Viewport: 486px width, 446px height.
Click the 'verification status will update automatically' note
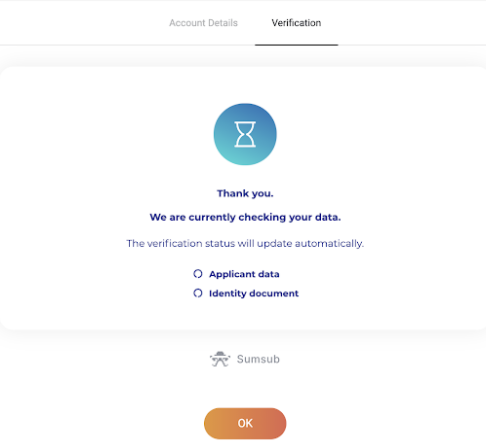pos(245,244)
